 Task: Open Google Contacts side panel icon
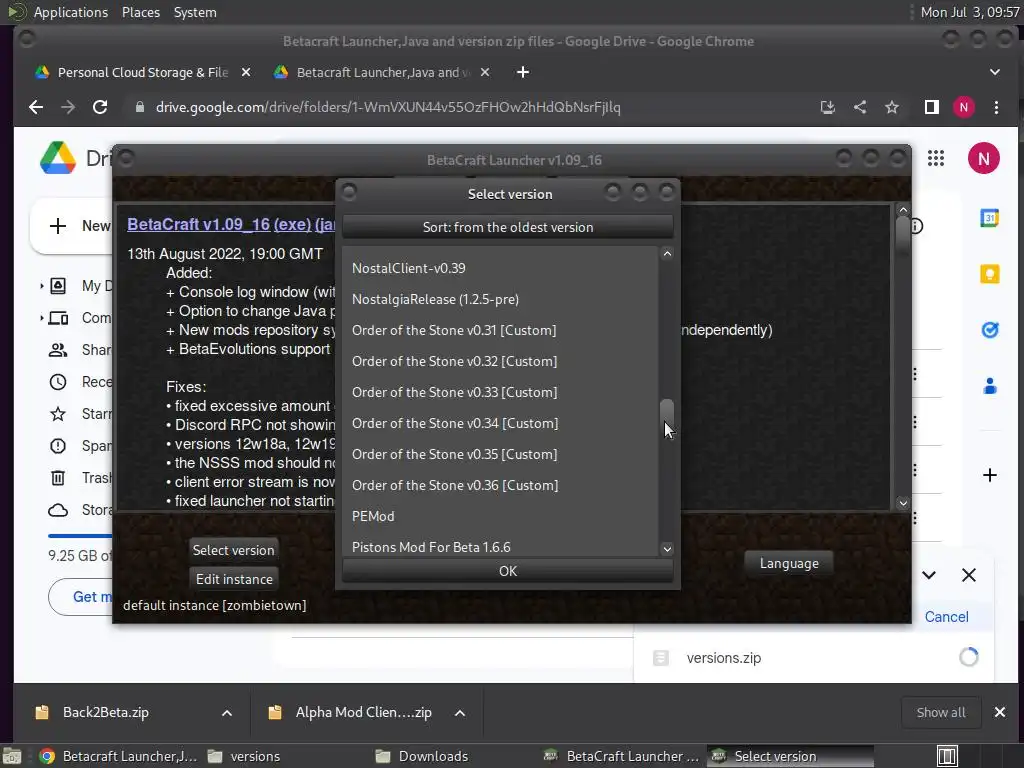[989, 386]
